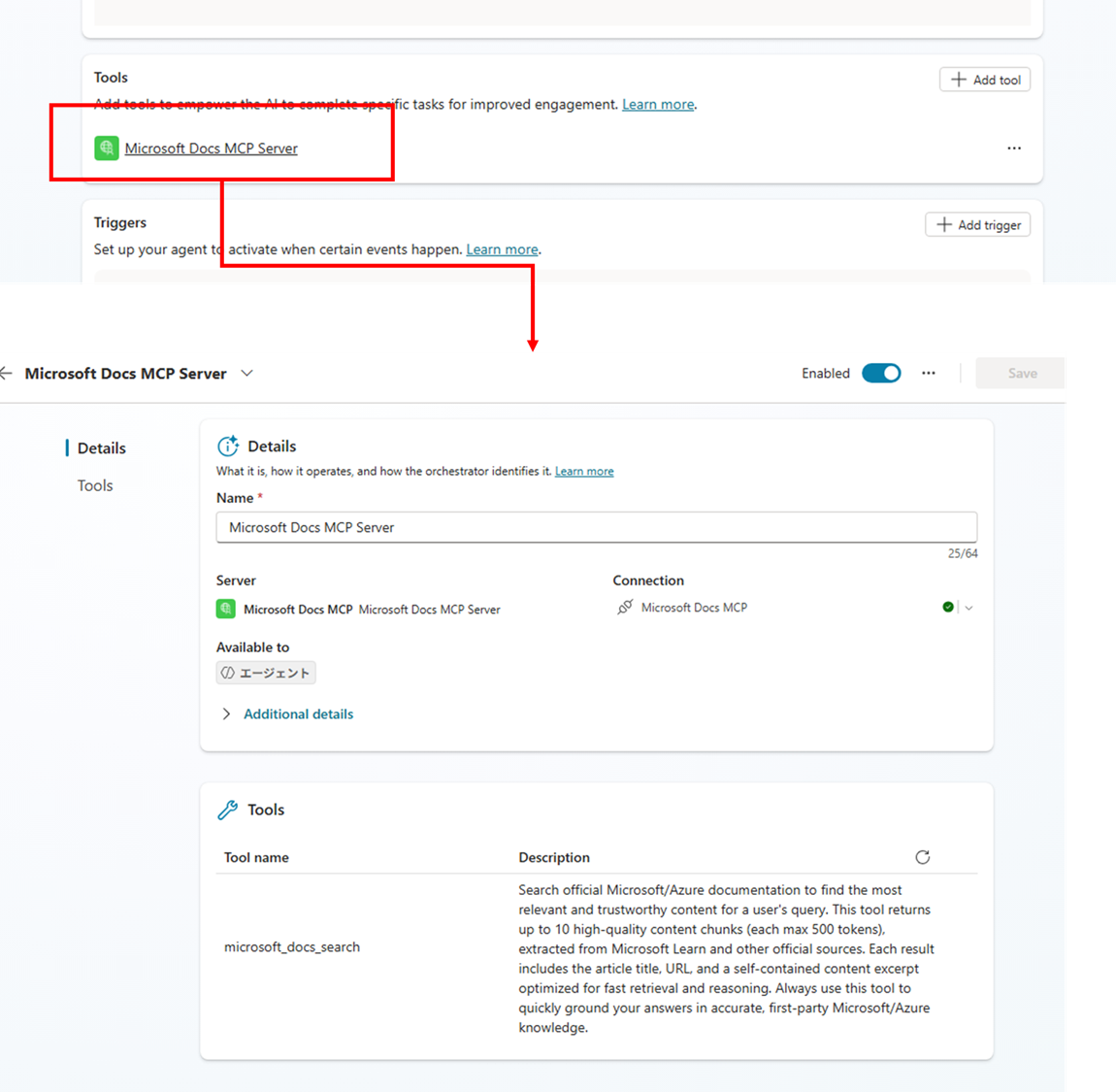The image size is (1116, 1092).
Task: Click the green connection status check icon
Action: click(x=948, y=608)
